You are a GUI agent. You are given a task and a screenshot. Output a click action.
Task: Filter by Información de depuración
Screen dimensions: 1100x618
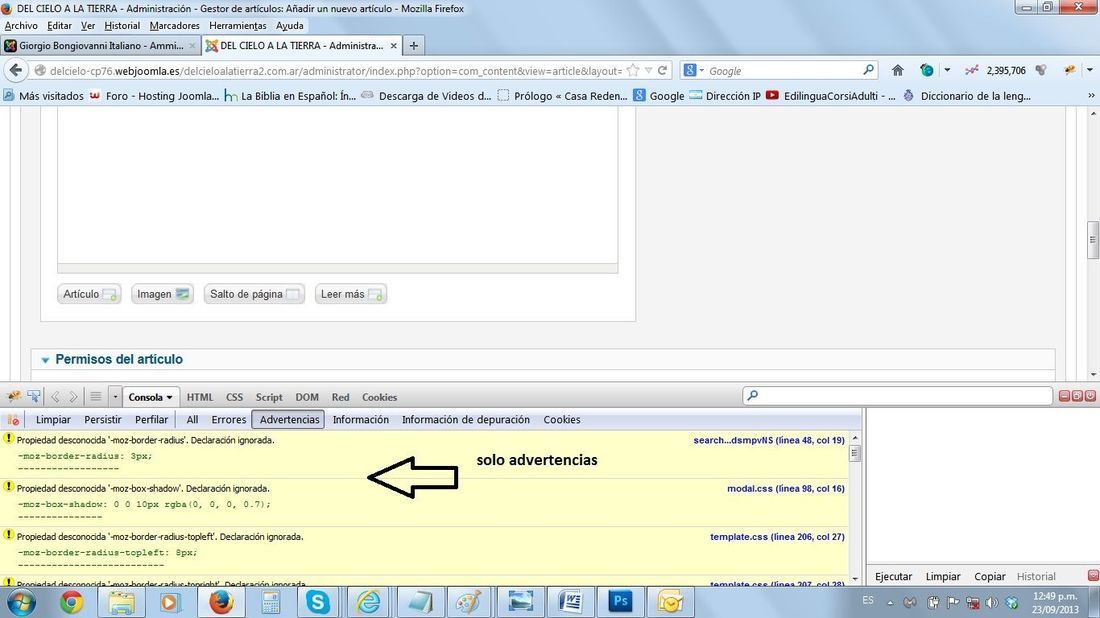coord(466,419)
